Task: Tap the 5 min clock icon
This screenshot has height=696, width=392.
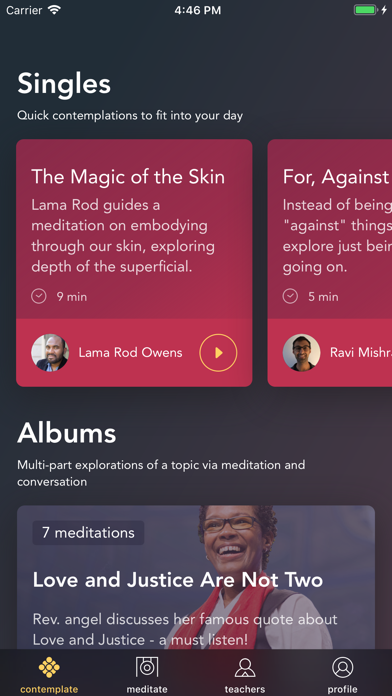Action: (290, 296)
